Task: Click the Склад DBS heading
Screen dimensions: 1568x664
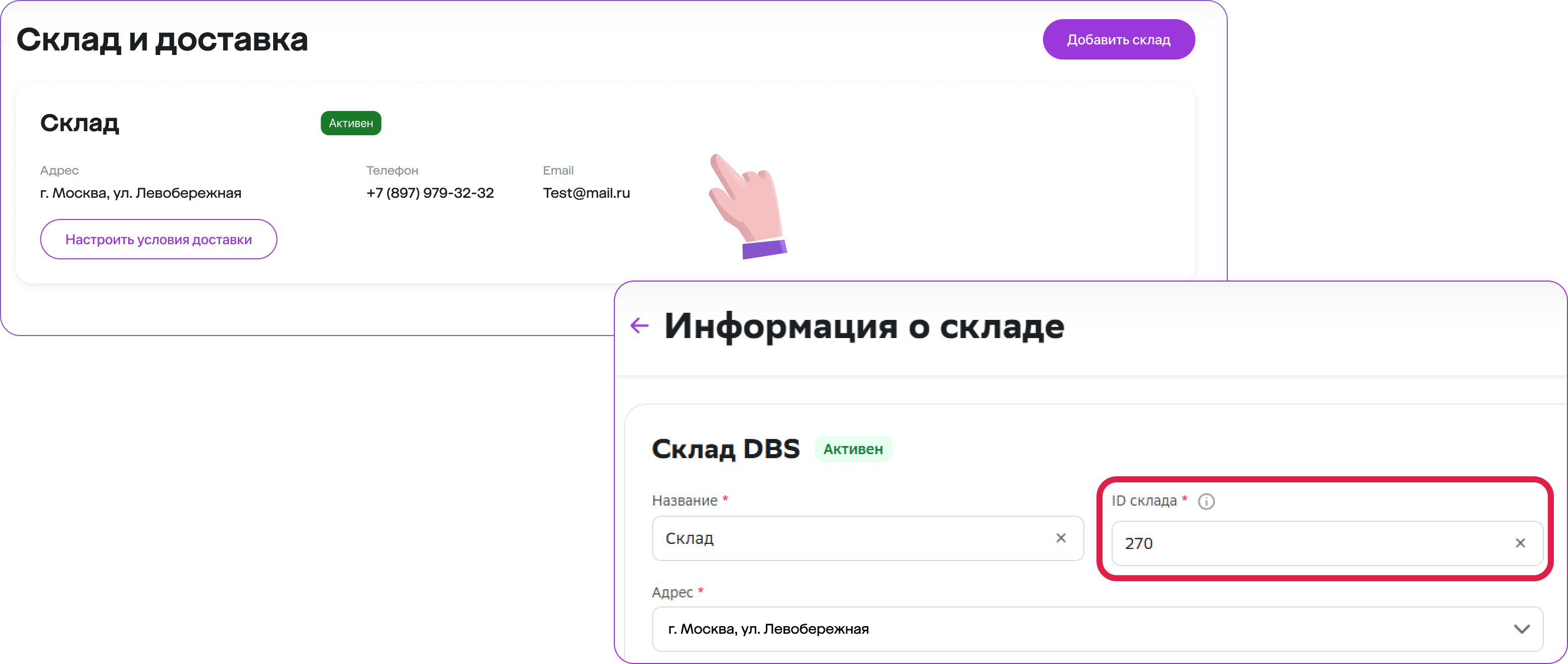Action: [x=725, y=449]
